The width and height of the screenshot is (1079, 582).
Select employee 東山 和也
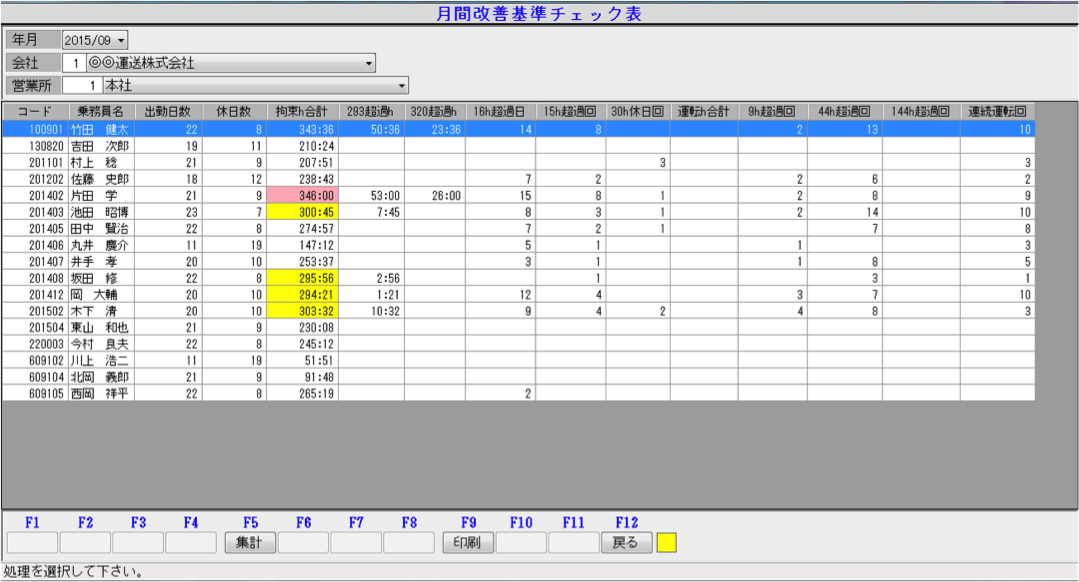pos(100,327)
